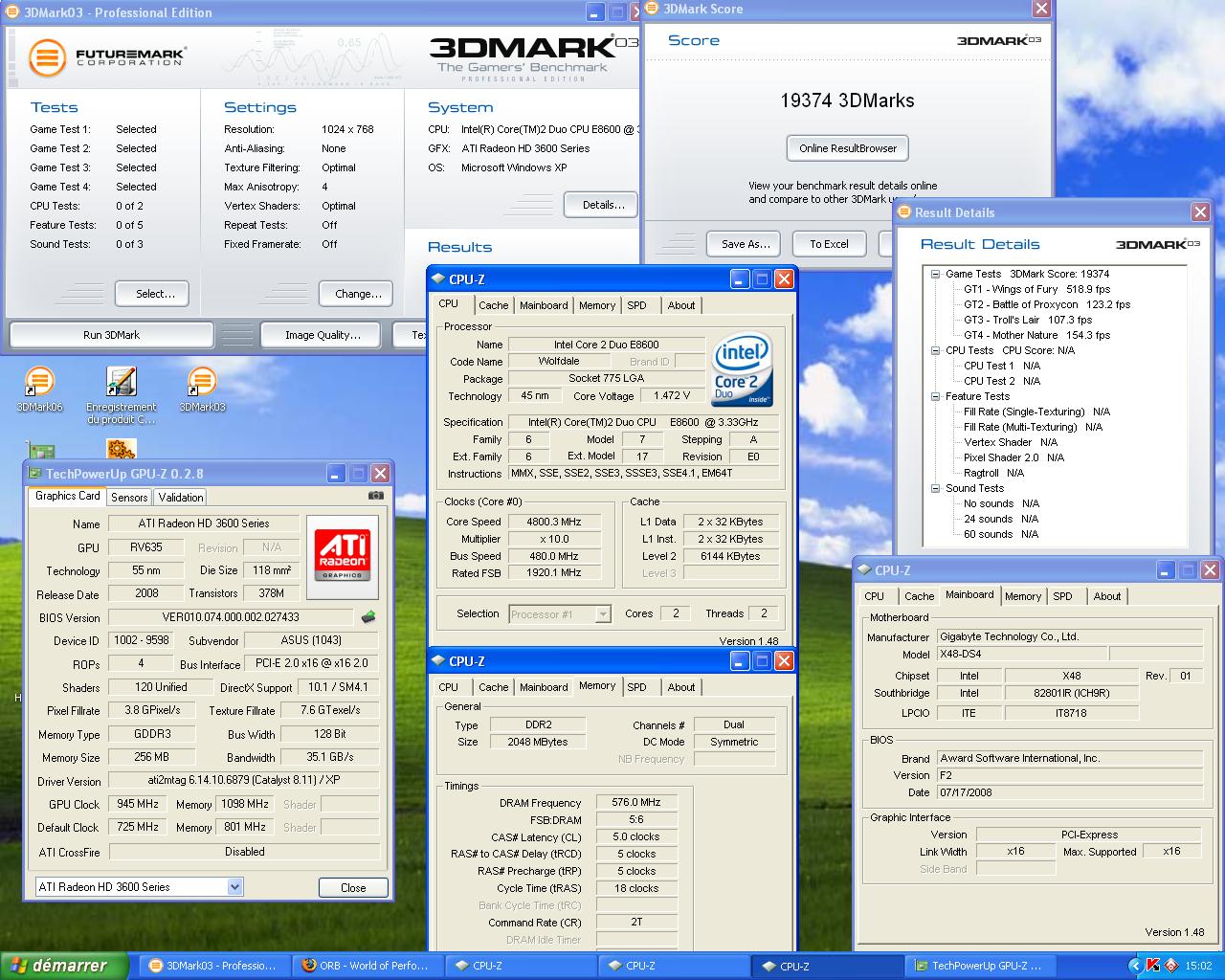Switch to TechPowerUp GPU-Z taskbar button
This screenshot has width=1225, height=980.
click(x=978, y=966)
